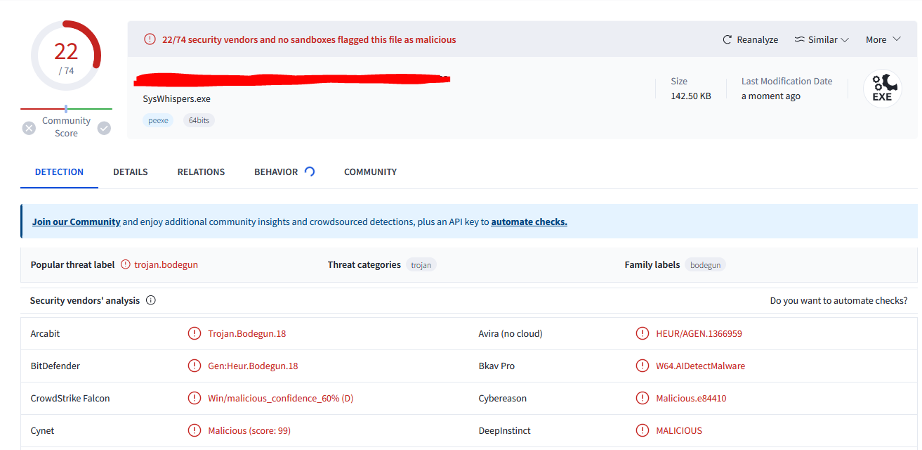Click Do you want to automate checks?
The image size is (922, 450).
(839, 301)
